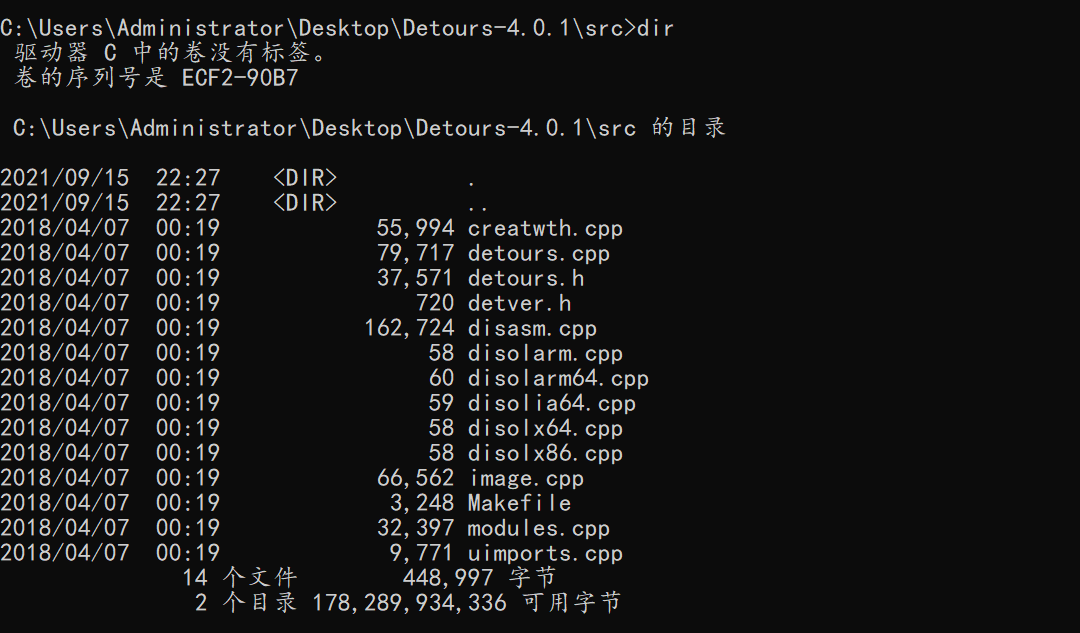Click file size 9,771
Image resolution: width=1080 pixels, height=633 pixels.
coord(422,553)
